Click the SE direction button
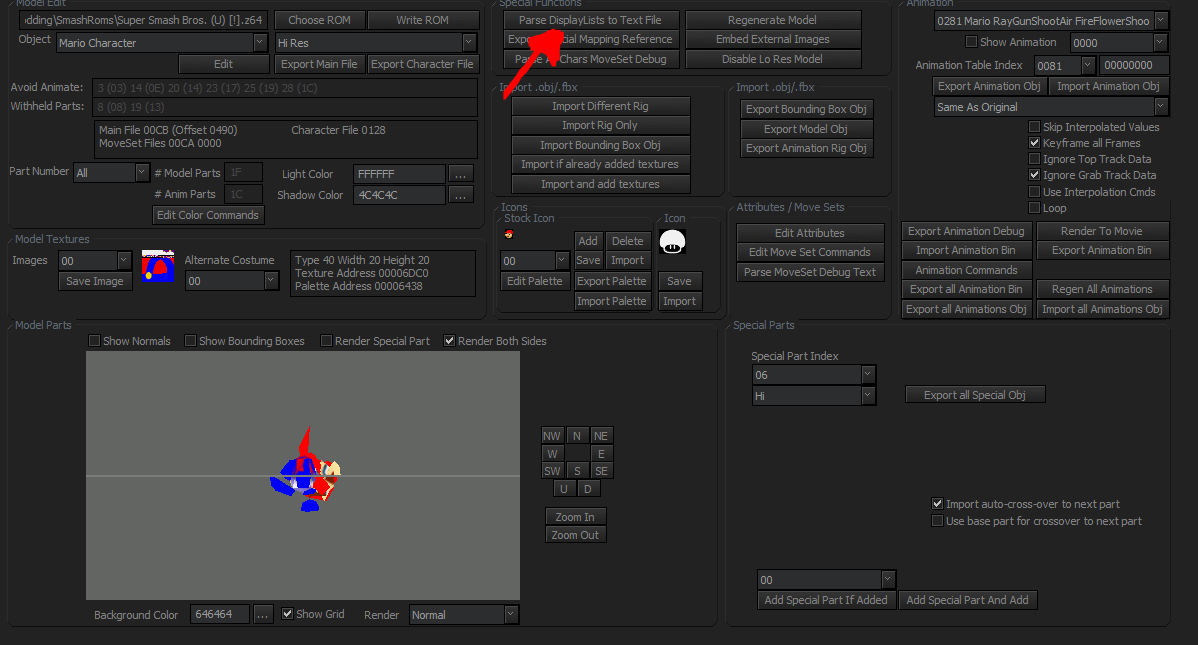Image resolution: width=1198 pixels, height=645 pixels. [601, 471]
